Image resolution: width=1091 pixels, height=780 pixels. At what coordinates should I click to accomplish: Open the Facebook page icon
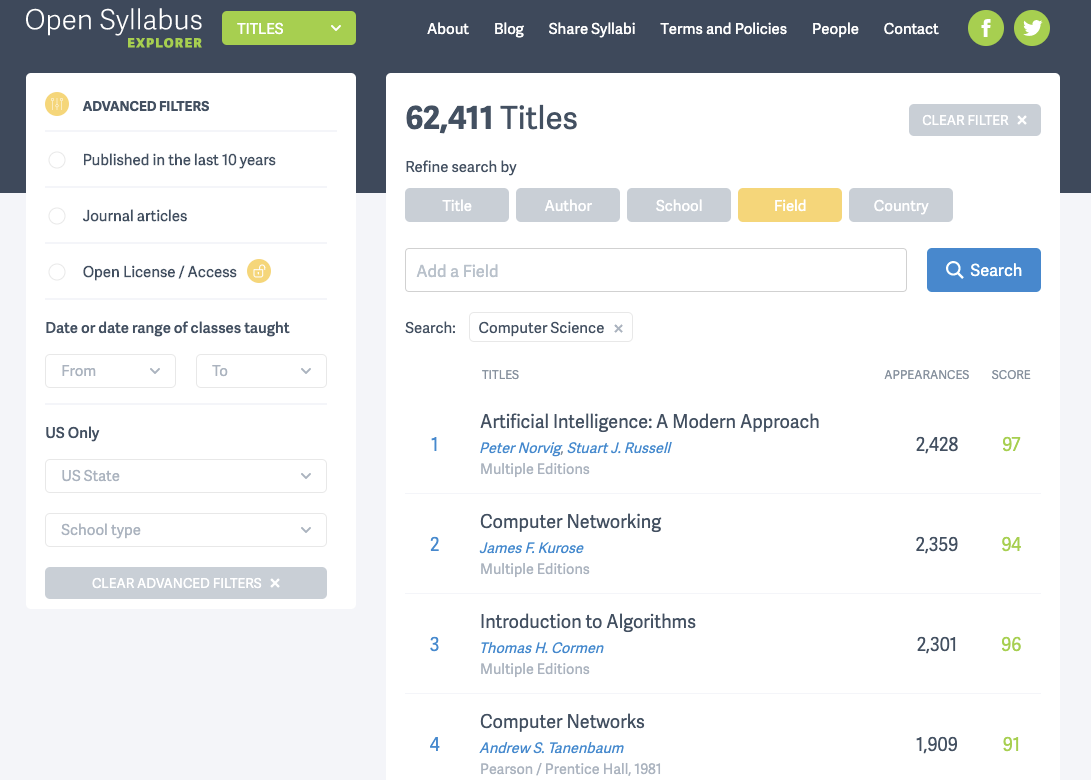click(985, 29)
